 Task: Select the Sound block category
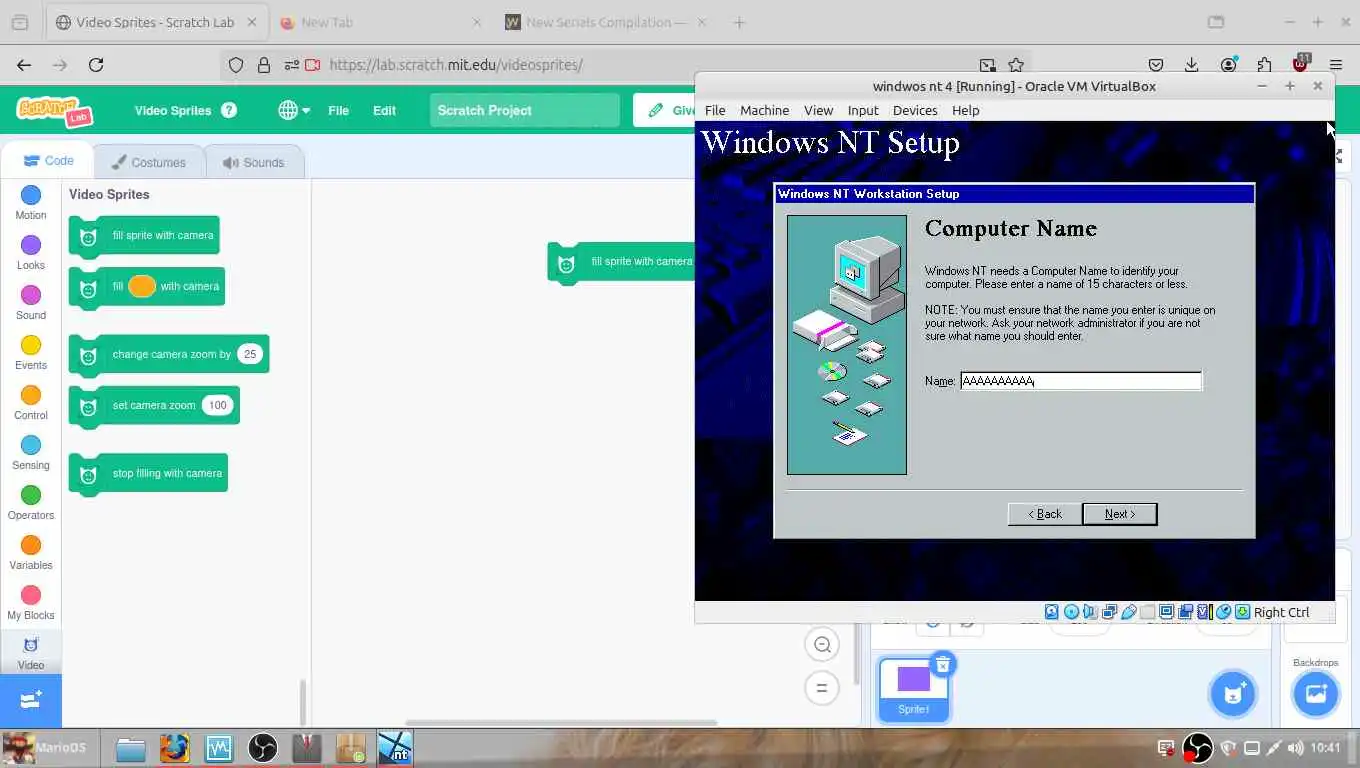pyautogui.click(x=31, y=302)
